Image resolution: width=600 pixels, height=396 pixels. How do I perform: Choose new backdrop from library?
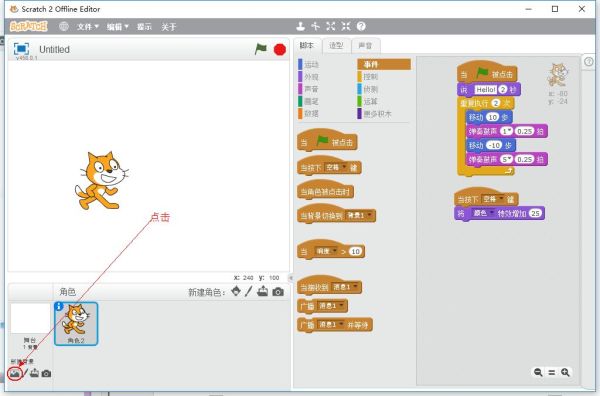coord(15,373)
